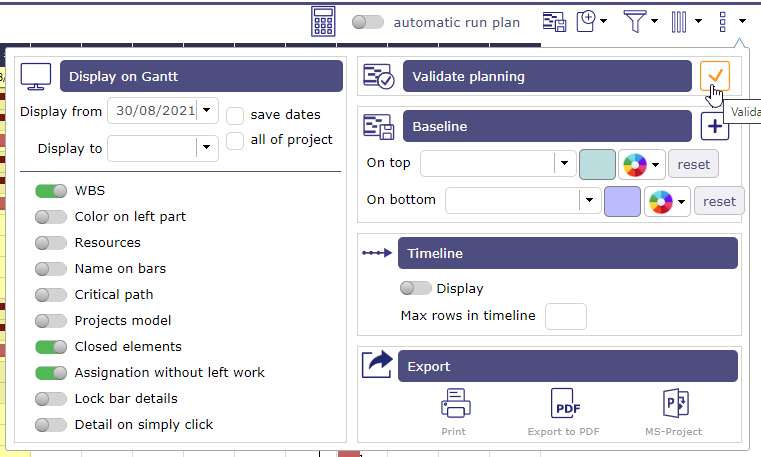Click the plus icon to add baseline
Viewport: 761px width, 457px height.
coord(714,126)
